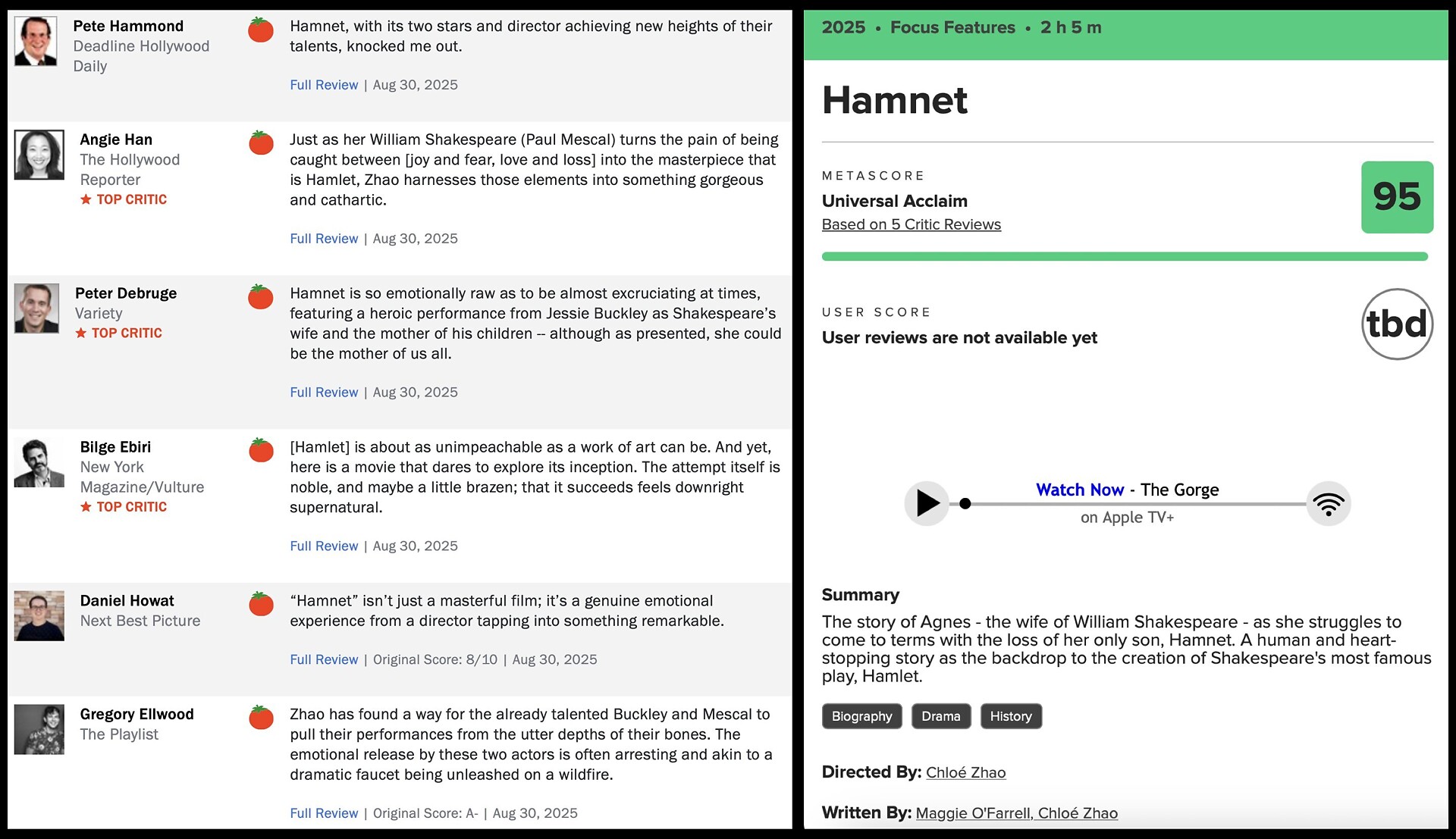This screenshot has height=839, width=1456.
Task: Open Based on 5 Critic Reviews link
Action: click(911, 224)
